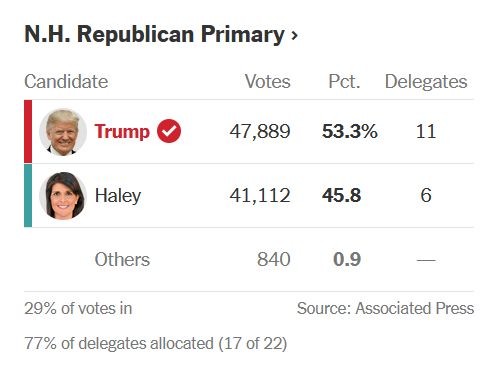The height and width of the screenshot is (366, 494).
Task: Click the chevron arrow beside Primary title
Action: pos(294,35)
